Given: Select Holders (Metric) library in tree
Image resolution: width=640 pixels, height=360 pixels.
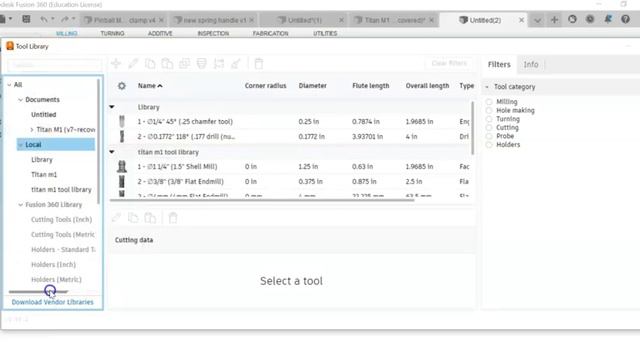Looking at the screenshot, I should tap(56, 280).
